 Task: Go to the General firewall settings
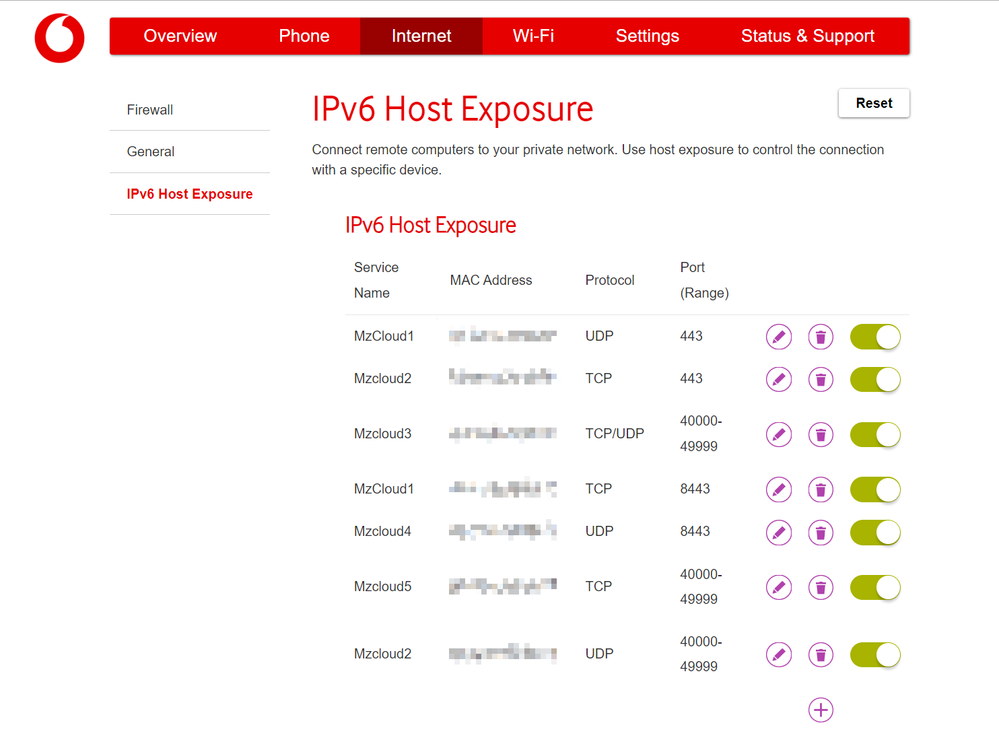coord(151,152)
